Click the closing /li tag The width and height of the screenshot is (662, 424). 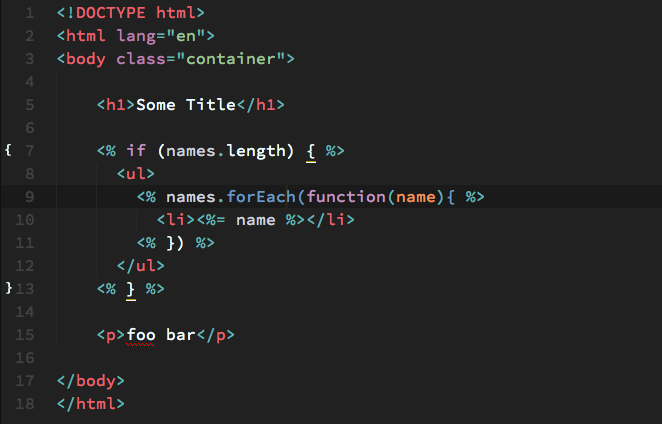coord(331,220)
